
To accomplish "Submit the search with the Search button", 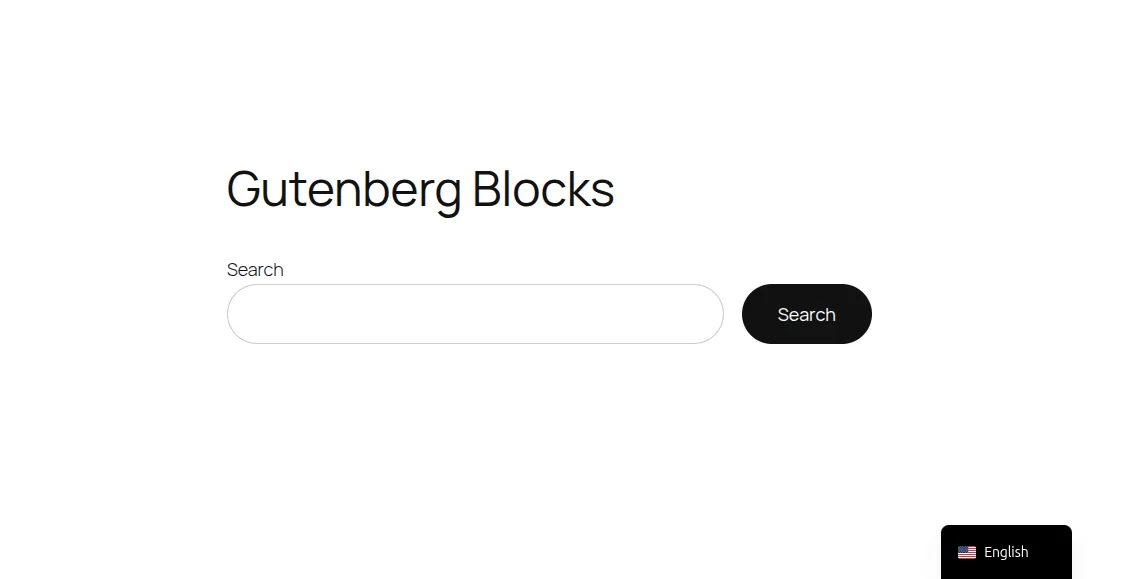I will coord(806,314).
